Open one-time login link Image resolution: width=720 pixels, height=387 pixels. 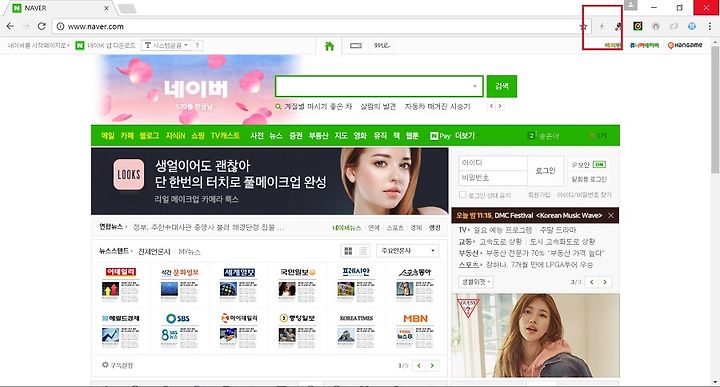point(589,179)
